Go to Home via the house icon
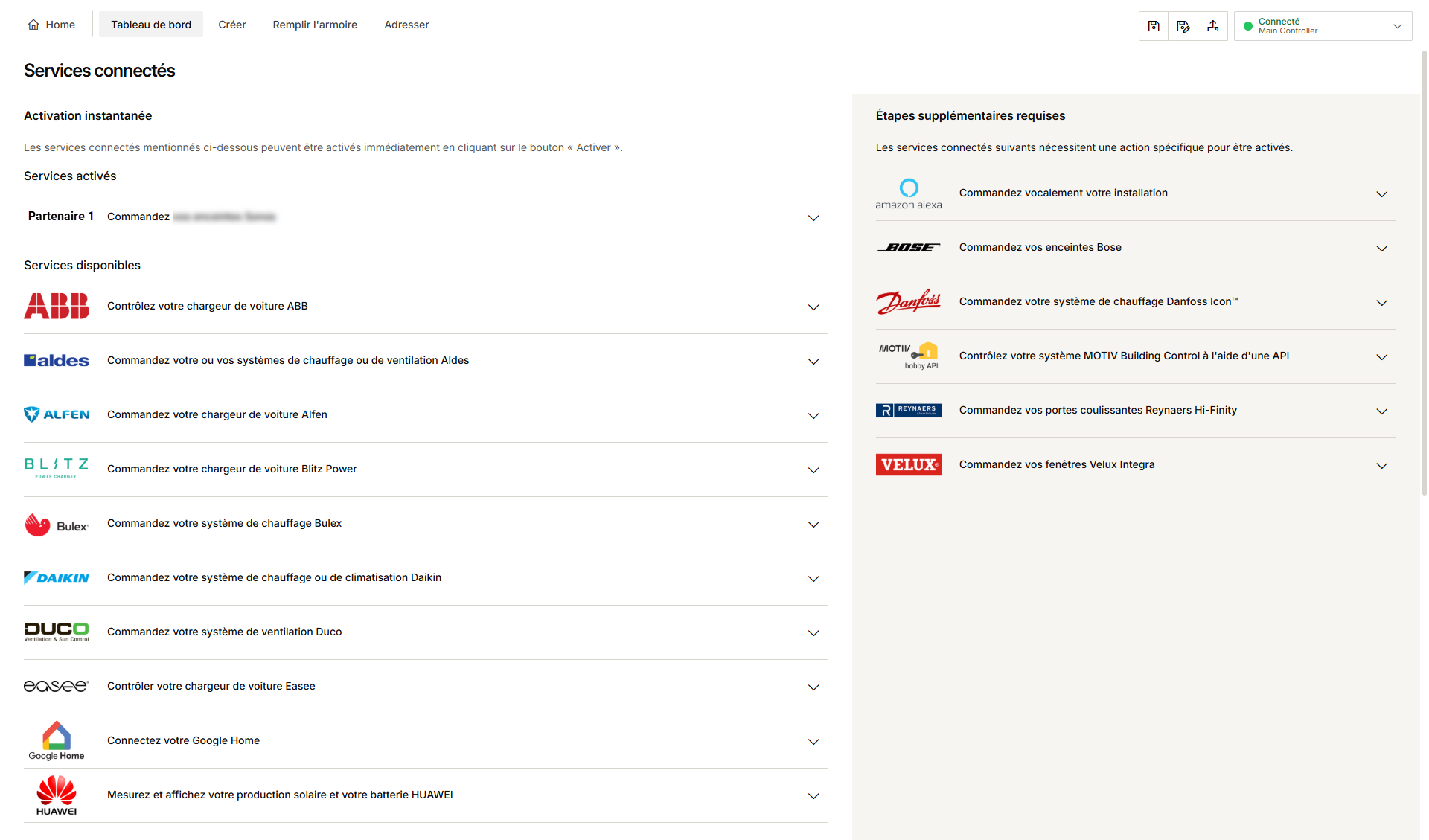This screenshot has width=1429, height=840. pos(33,25)
